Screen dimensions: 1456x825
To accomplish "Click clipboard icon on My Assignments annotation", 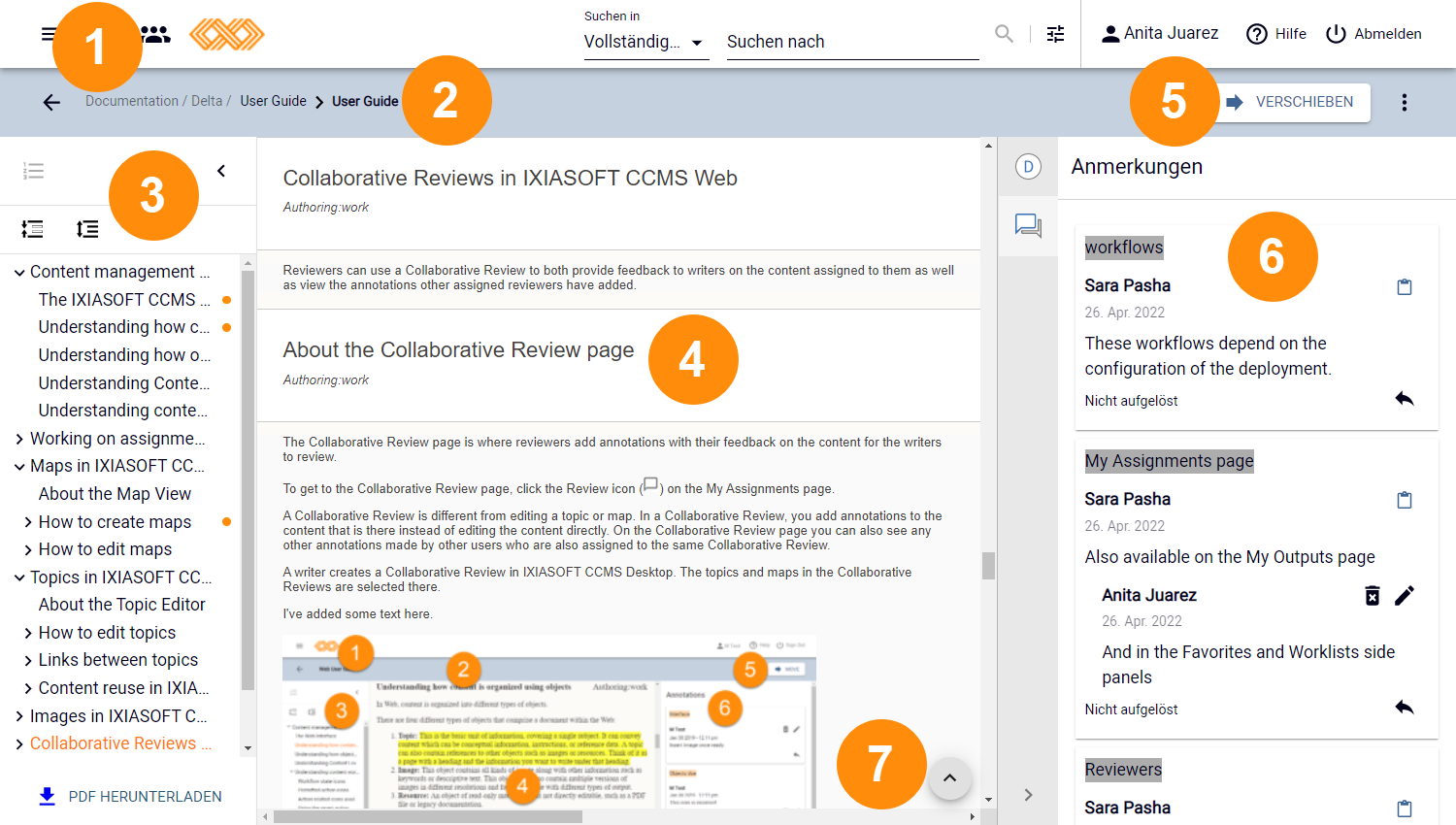I will pyautogui.click(x=1404, y=500).
